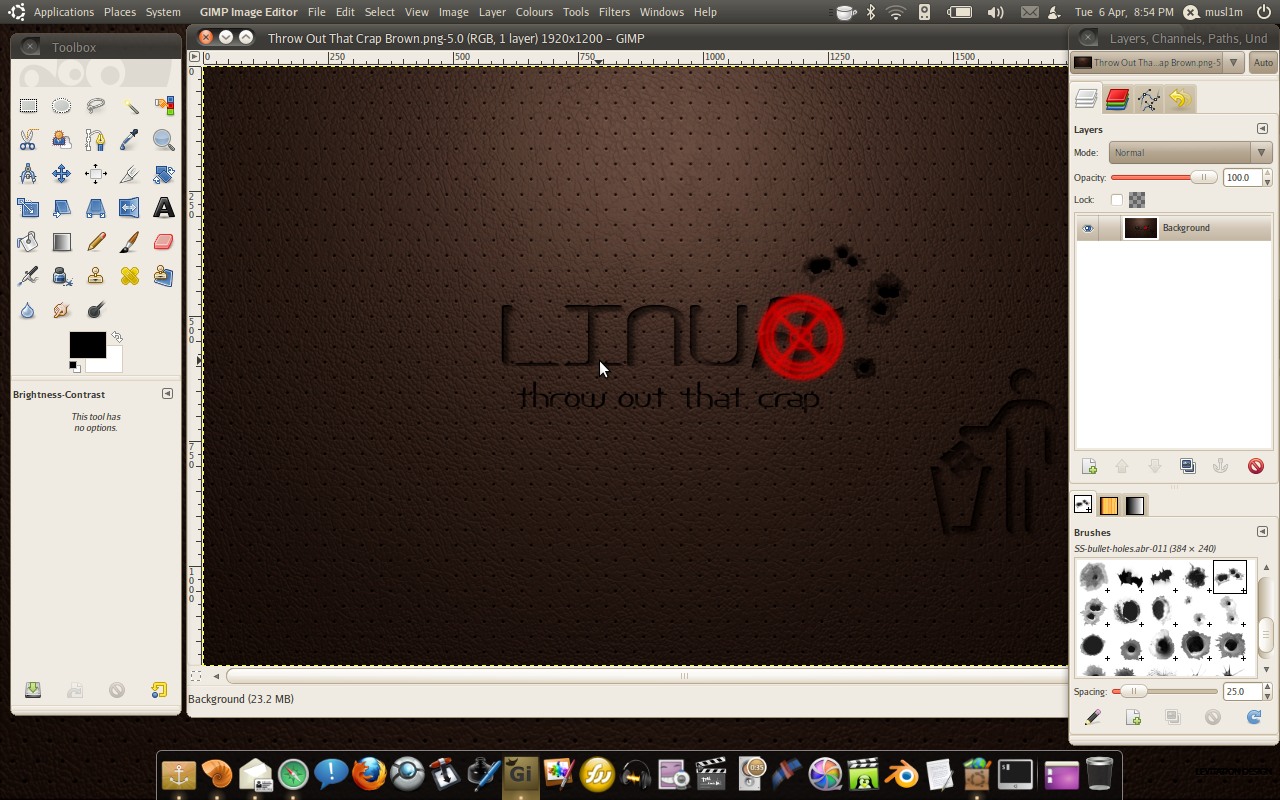Image resolution: width=1280 pixels, height=800 pixels.
Task: Select the Blur/Sharpen droplet tool
Action: pyautogui.click(x=28, y=310)
